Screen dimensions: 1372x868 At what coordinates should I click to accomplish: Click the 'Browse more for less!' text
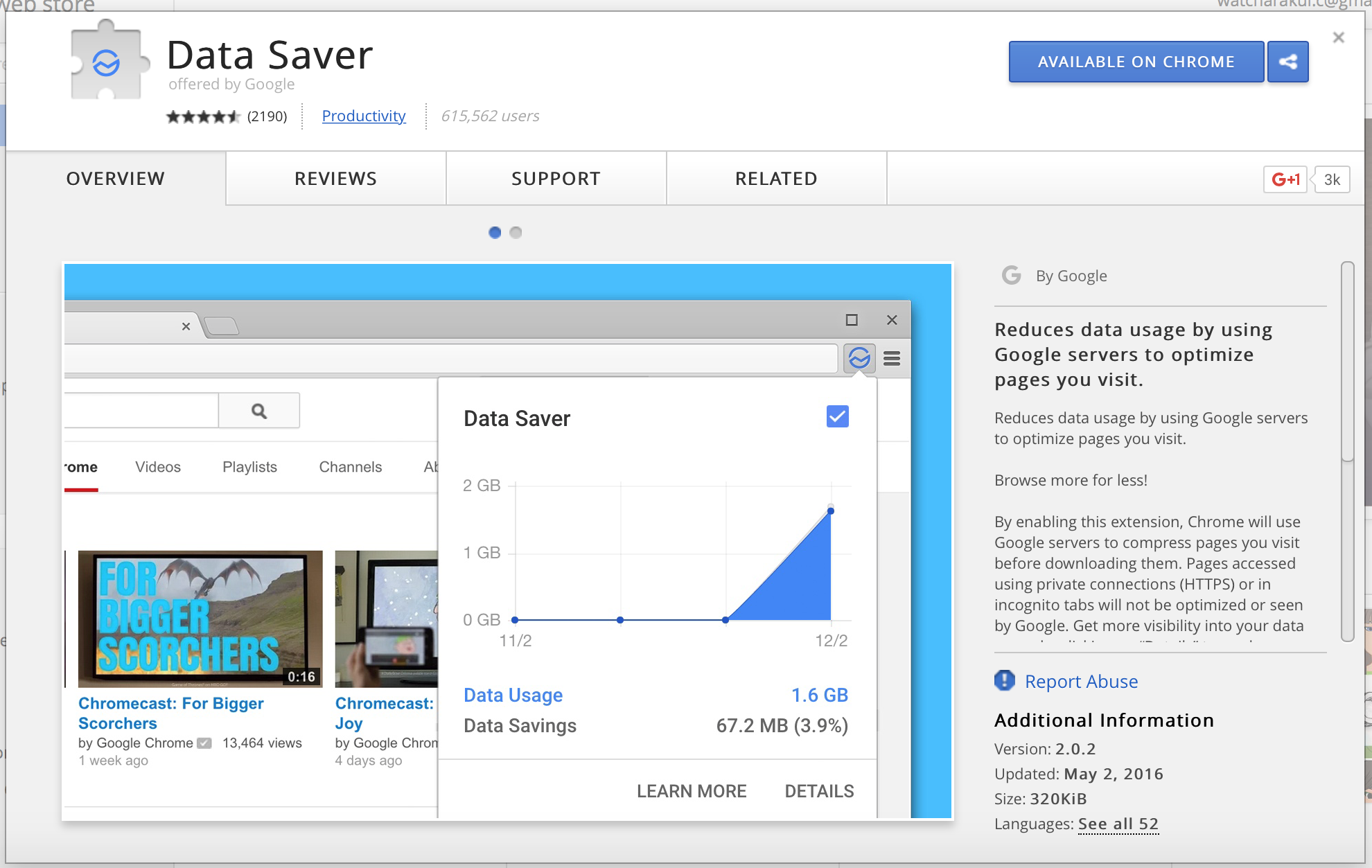1071,480
